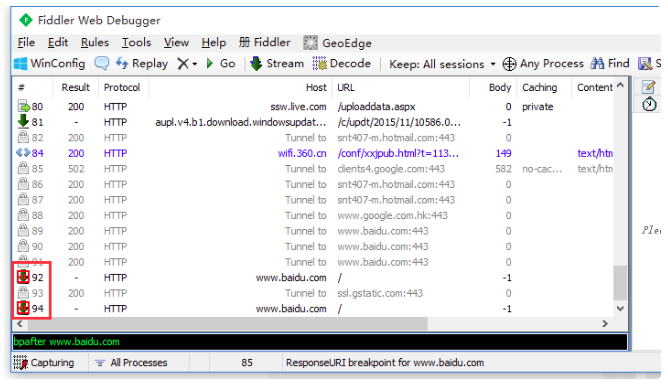
Task: Open the File menu
Action: [26, 43]
